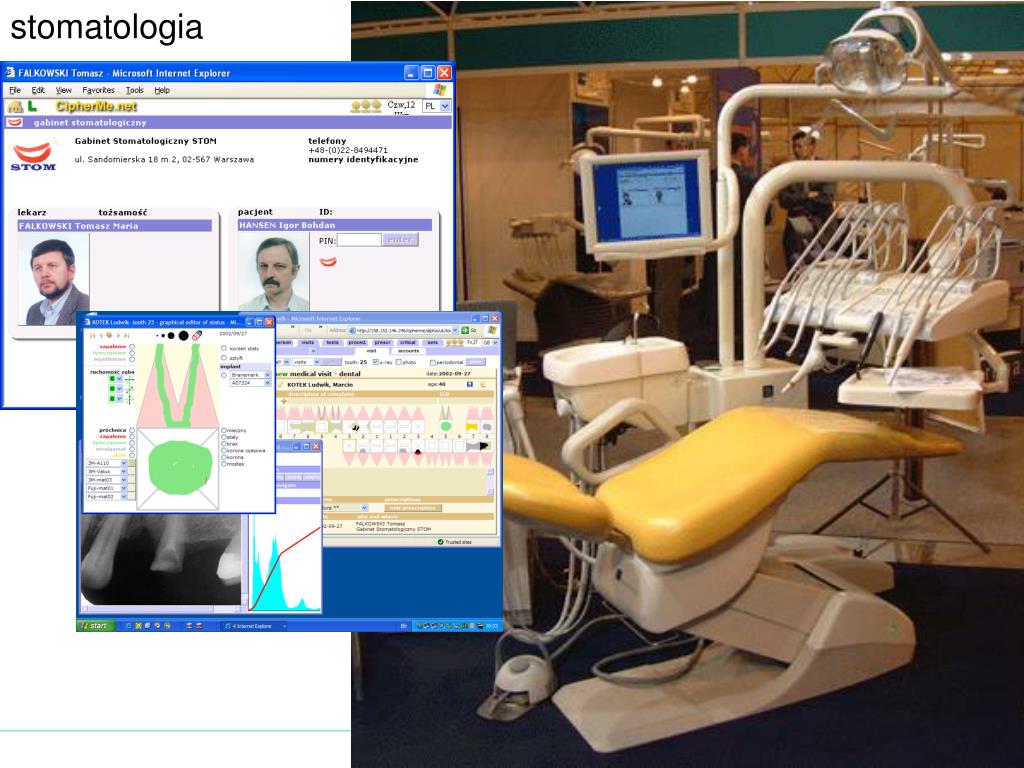1024x768 pixels.
Task: Click the red mouth icon in gabinet stomatologiczny bar
Action: (14, 122)
